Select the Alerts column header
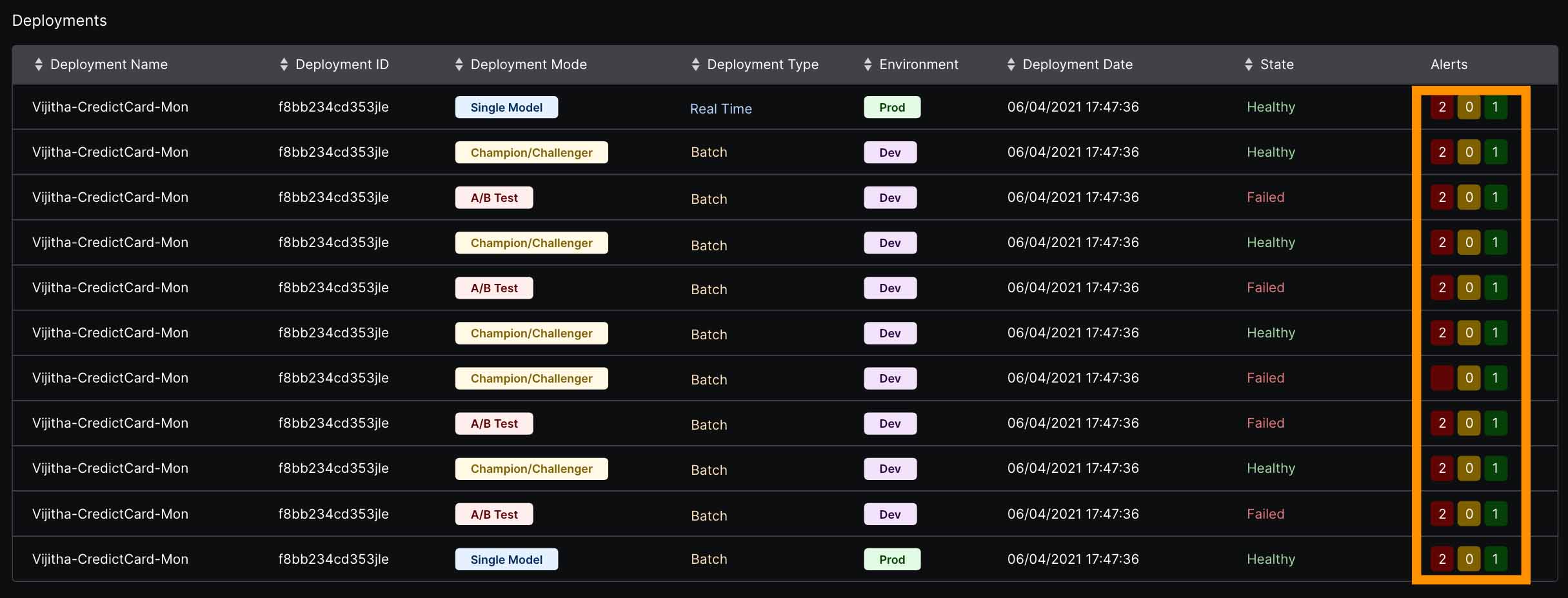1568x598 pixels. coord(1448,65)
